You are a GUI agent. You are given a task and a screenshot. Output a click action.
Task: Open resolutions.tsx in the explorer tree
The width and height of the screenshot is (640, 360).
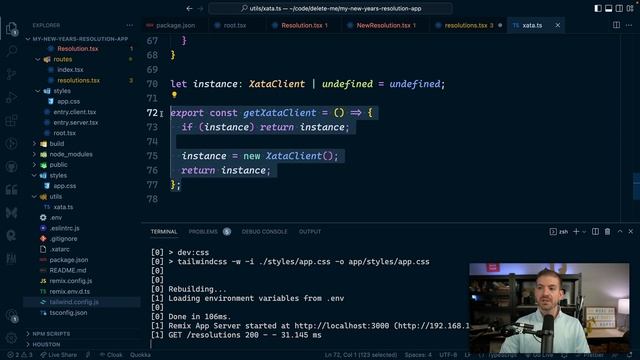78,80
